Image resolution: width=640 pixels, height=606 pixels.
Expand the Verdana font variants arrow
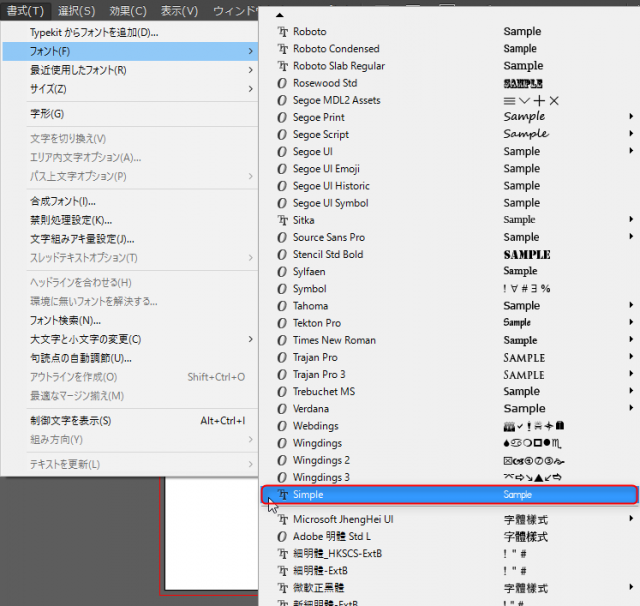(631, 408)
